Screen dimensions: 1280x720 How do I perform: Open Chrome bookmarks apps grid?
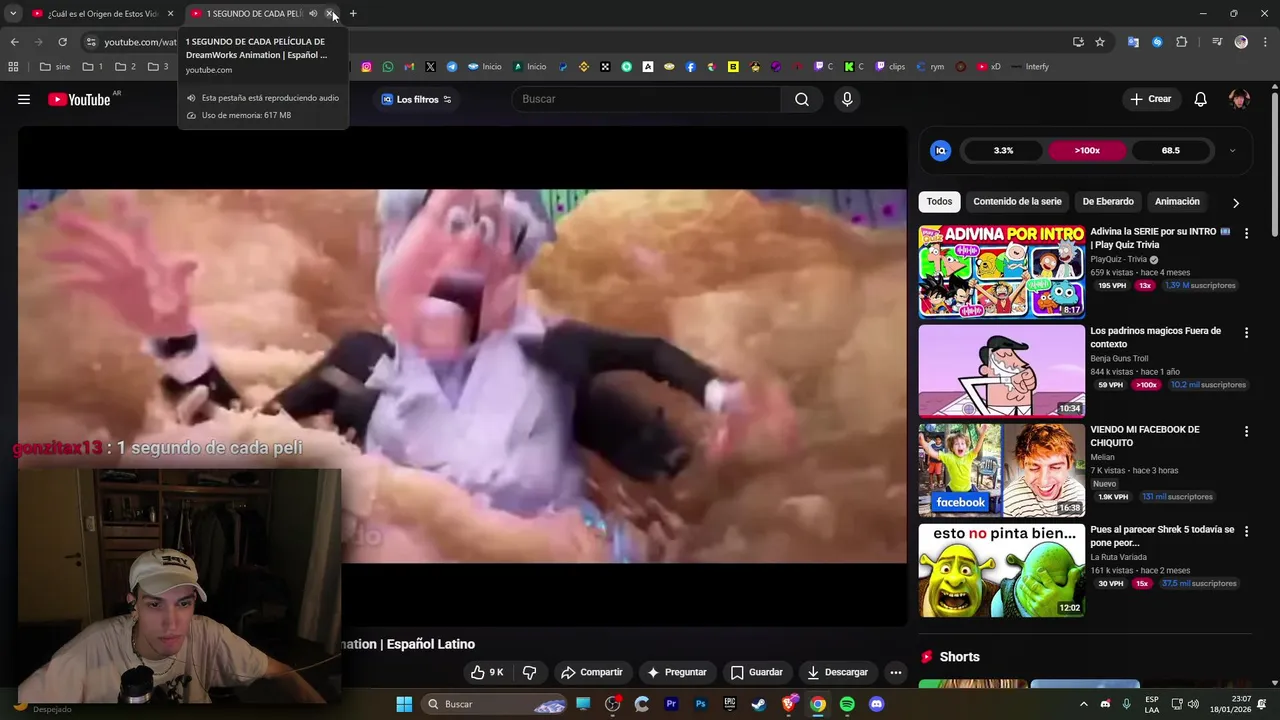coord(13,67)
